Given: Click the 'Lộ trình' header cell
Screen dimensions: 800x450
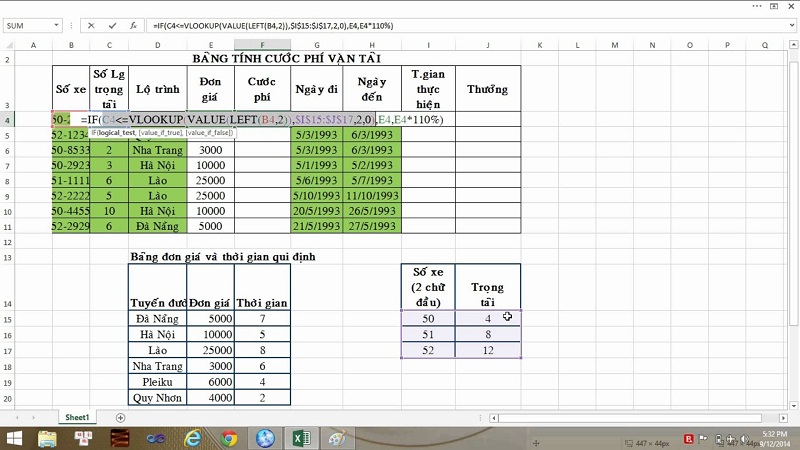Looking at the screenshot, I should pos(158,89).
